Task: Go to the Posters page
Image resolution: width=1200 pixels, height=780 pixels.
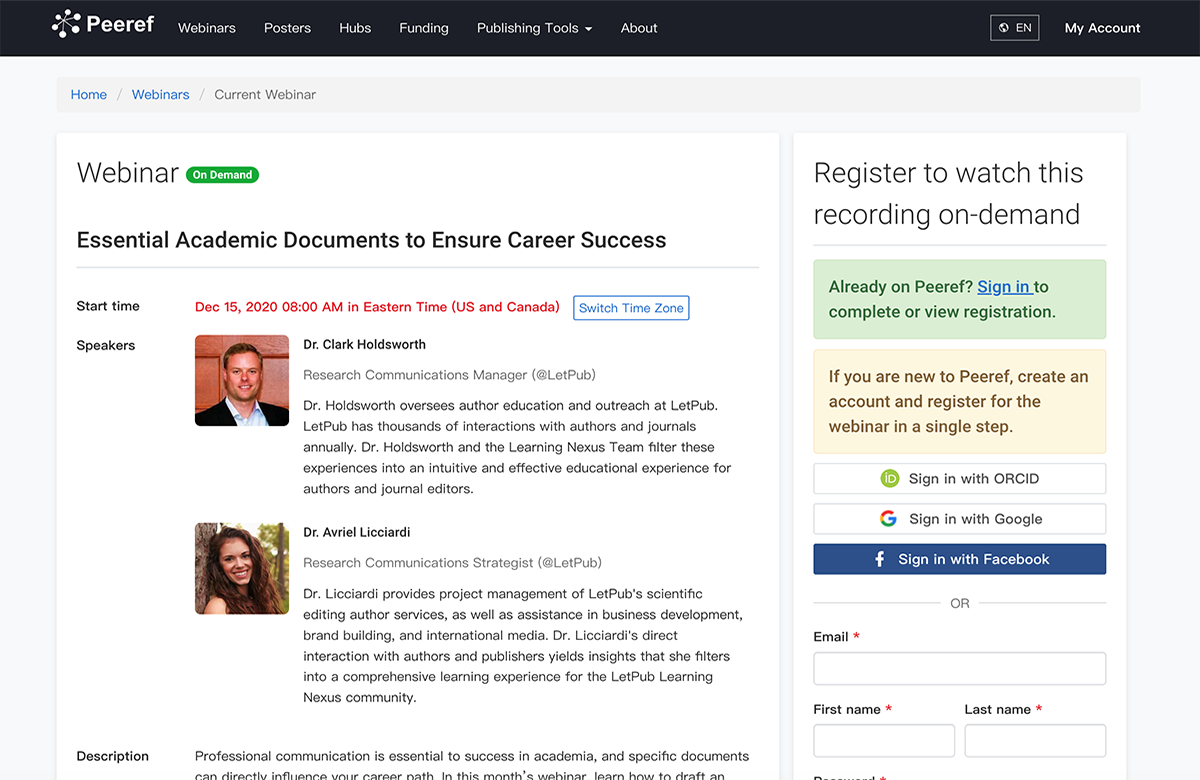Action: tap(287, 28)
